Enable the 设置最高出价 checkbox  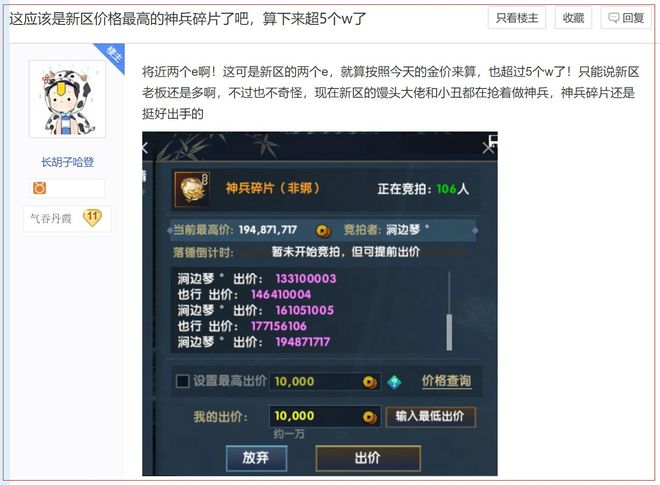[183, 381]
